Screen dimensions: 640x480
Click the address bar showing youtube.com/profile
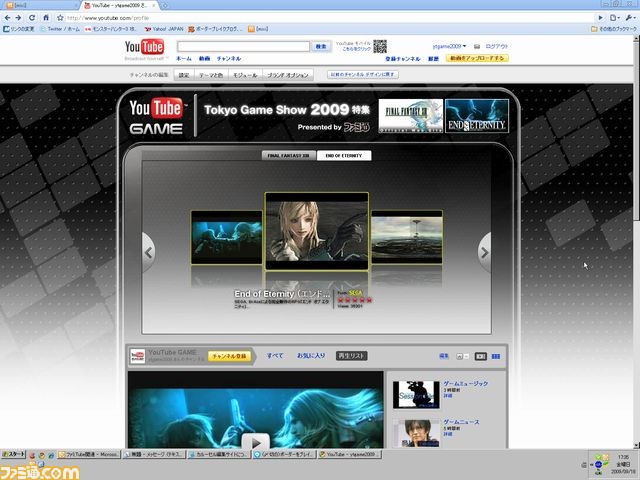coord(329,18)
